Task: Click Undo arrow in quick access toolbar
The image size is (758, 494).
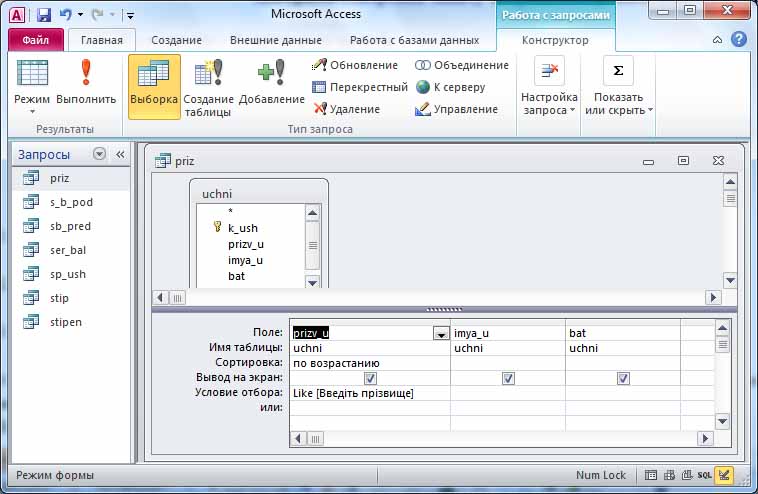Action: 65,15
